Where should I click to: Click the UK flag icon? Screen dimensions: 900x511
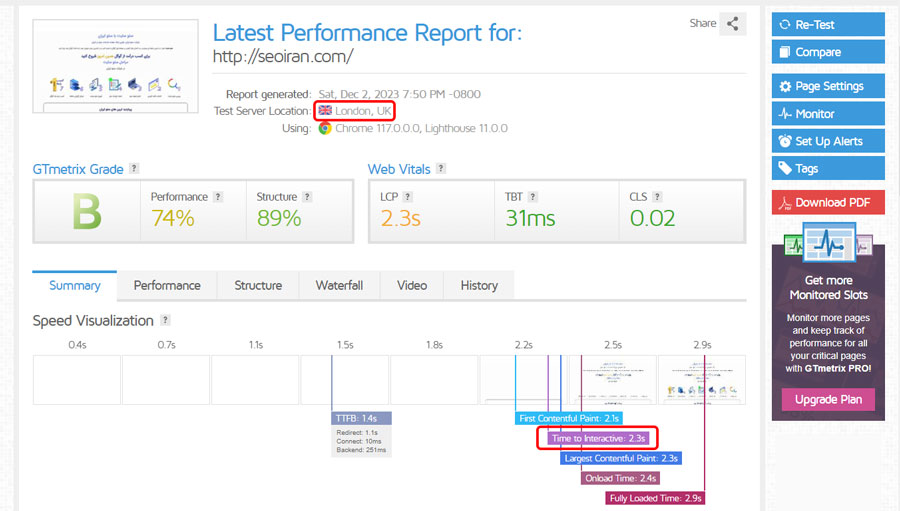pyautogui.click(x=325, y=110)
